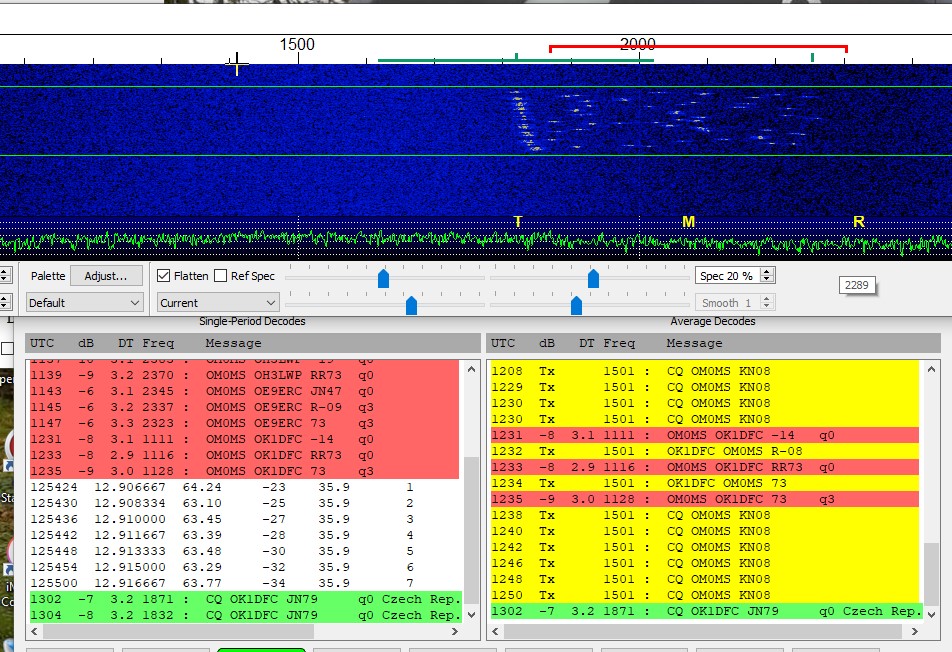This screenshot has height=652, width=952.
Task: Open the Default palette dropdown
Action: [84, 302]
